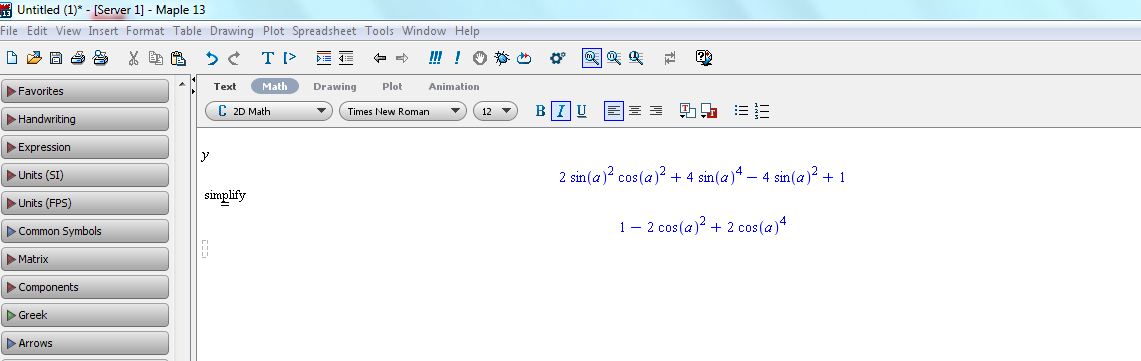The image size is (1141, 361).
Task: Select the Drawing toolbar tab
Action: click(335, 86)
